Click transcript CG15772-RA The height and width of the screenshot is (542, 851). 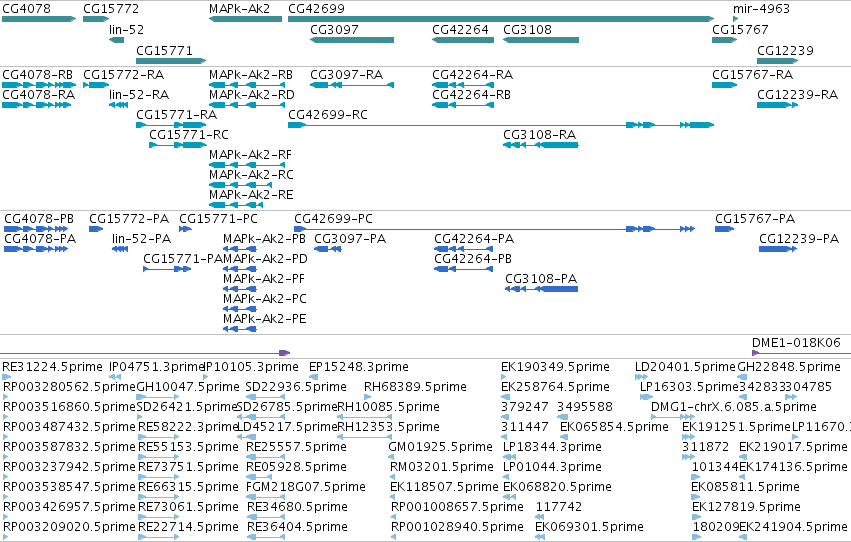[124, 75]
